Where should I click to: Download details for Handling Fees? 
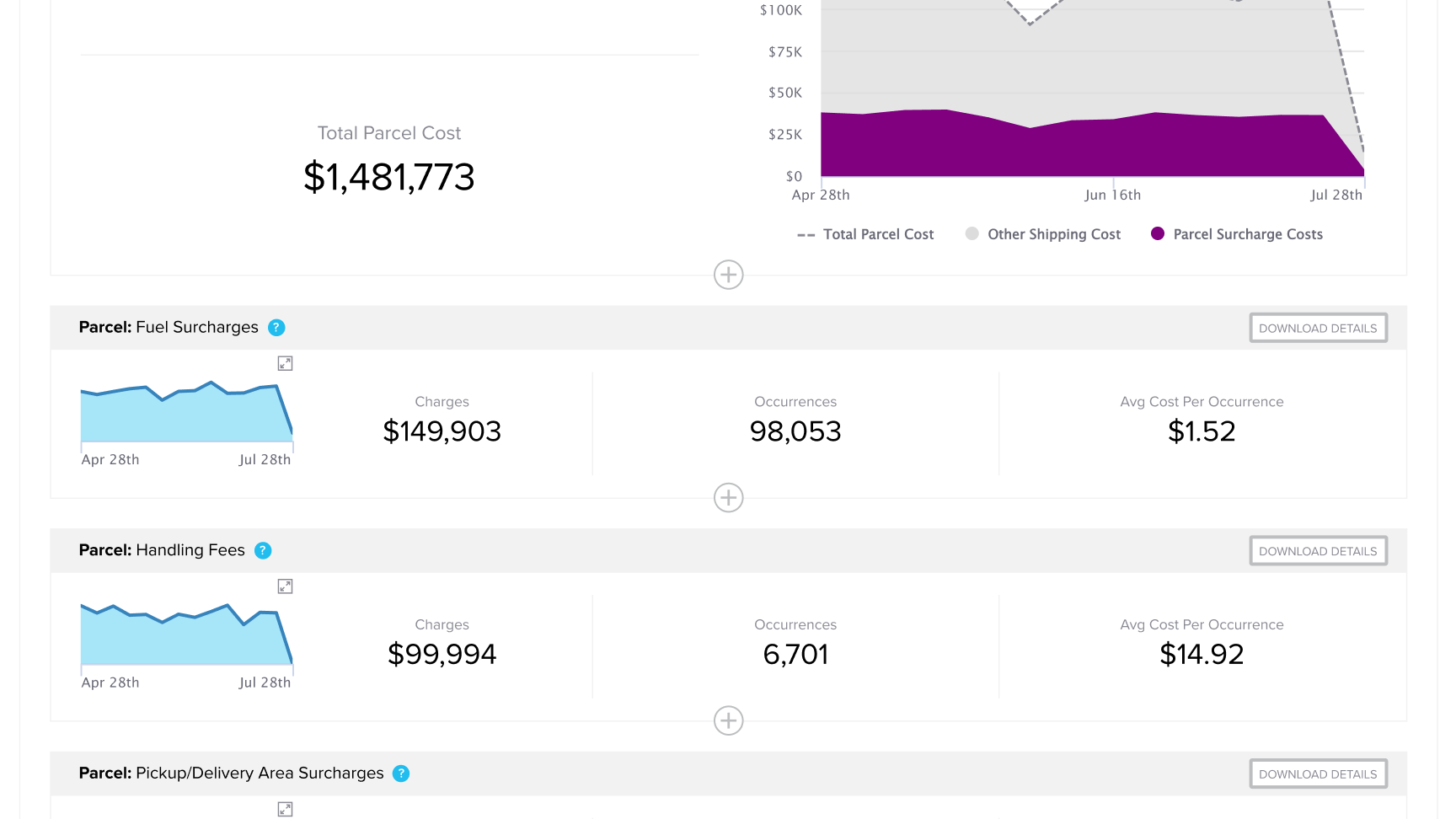point(1318,551)
